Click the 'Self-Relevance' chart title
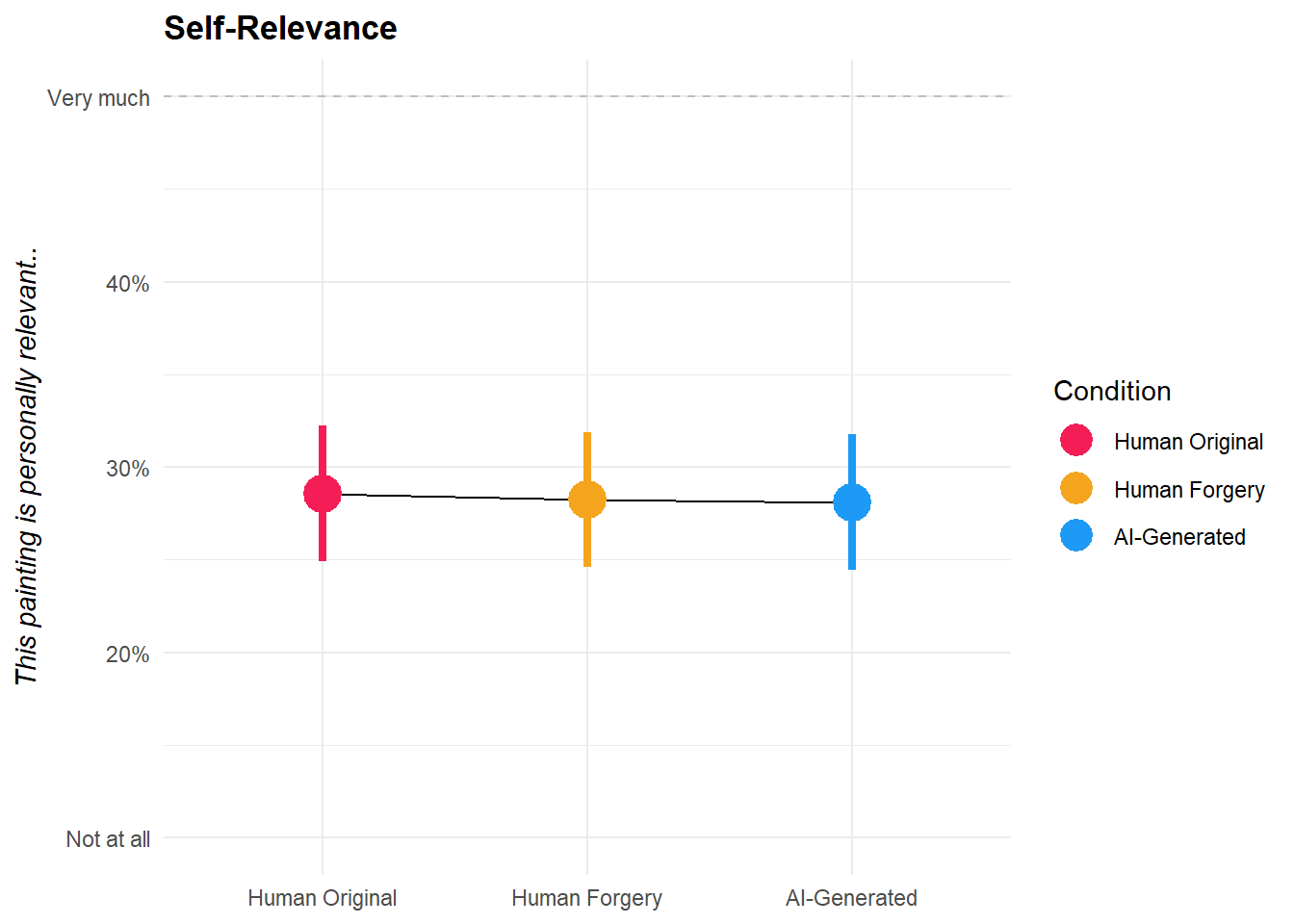 (x=280, y=28)
